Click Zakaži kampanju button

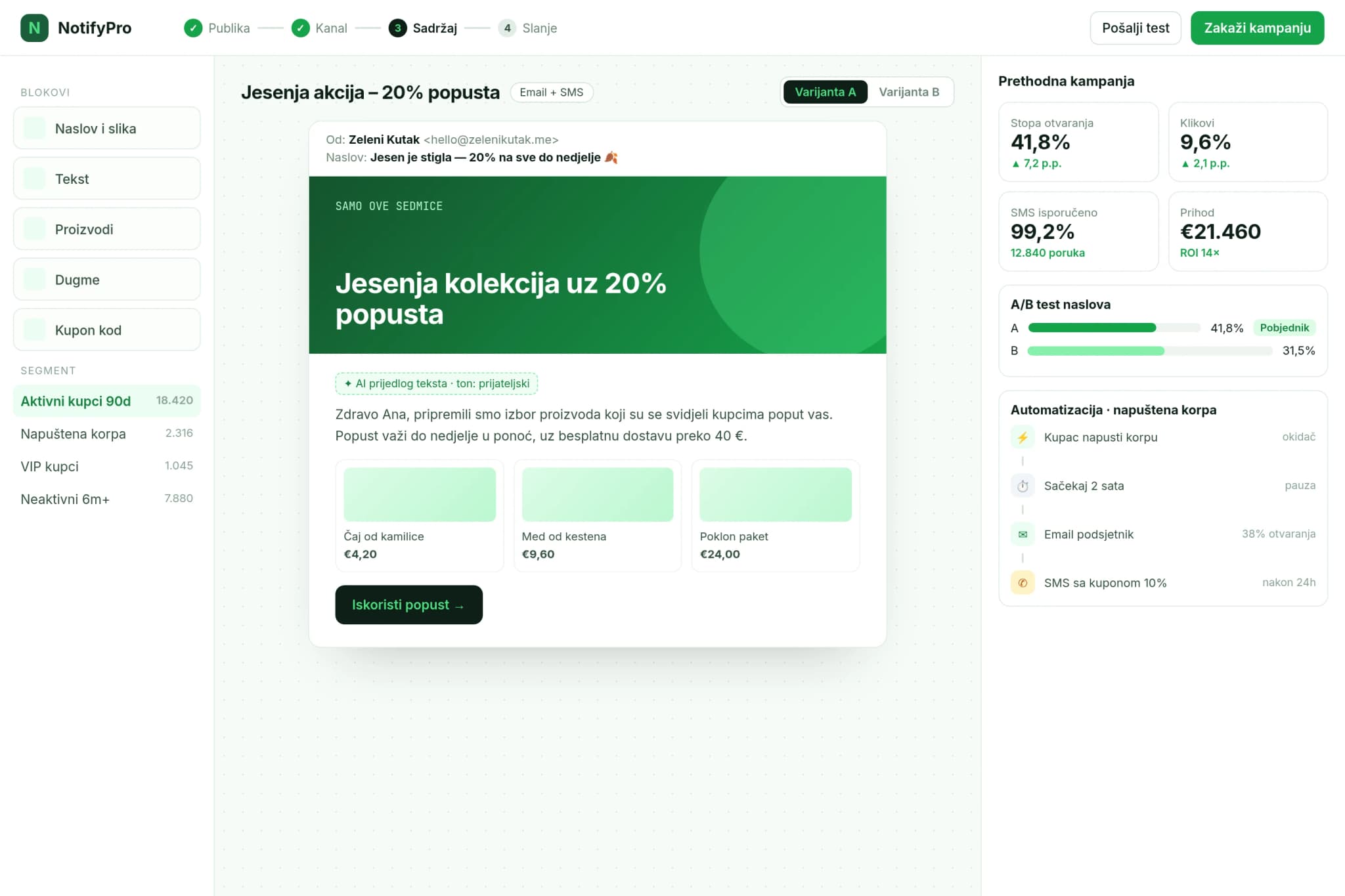1257,28
